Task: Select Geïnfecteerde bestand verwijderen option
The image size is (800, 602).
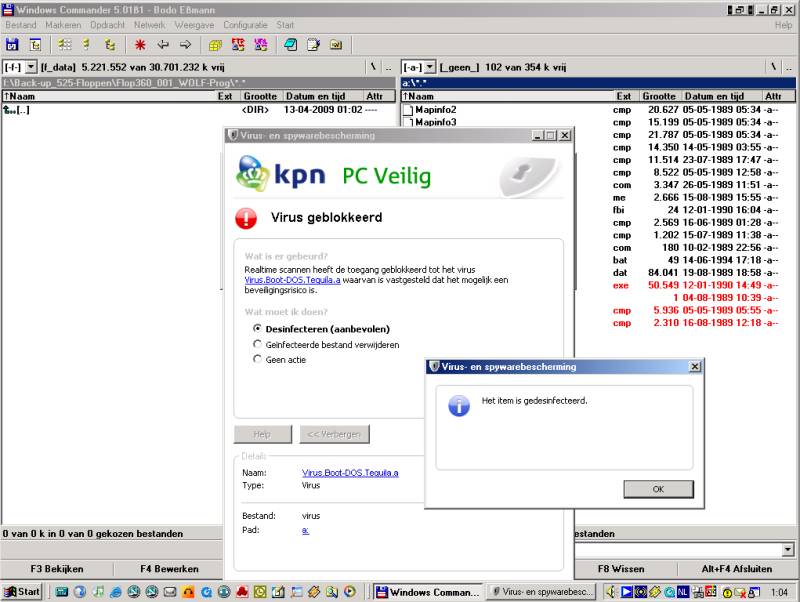Action: click(327, 345)
